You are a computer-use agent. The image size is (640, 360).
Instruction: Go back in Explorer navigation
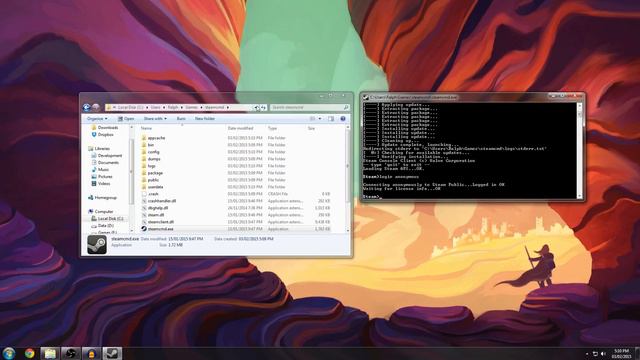pos(87,107)
